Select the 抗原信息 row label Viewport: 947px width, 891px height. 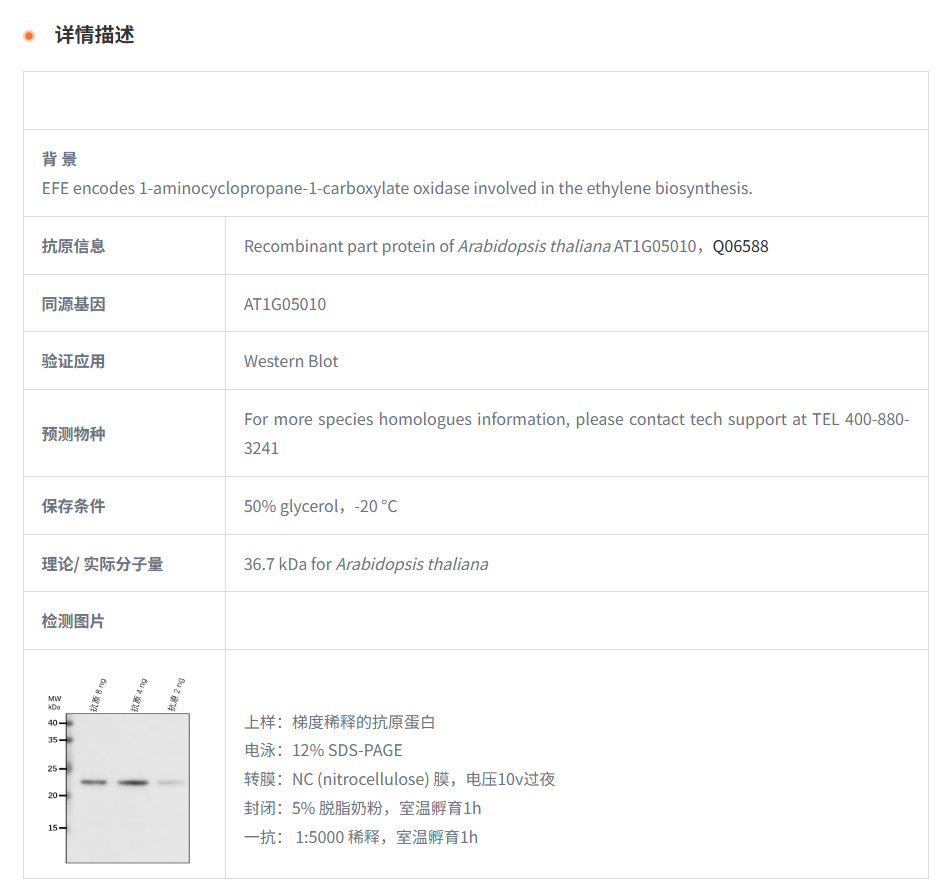[x=73, y=246]
